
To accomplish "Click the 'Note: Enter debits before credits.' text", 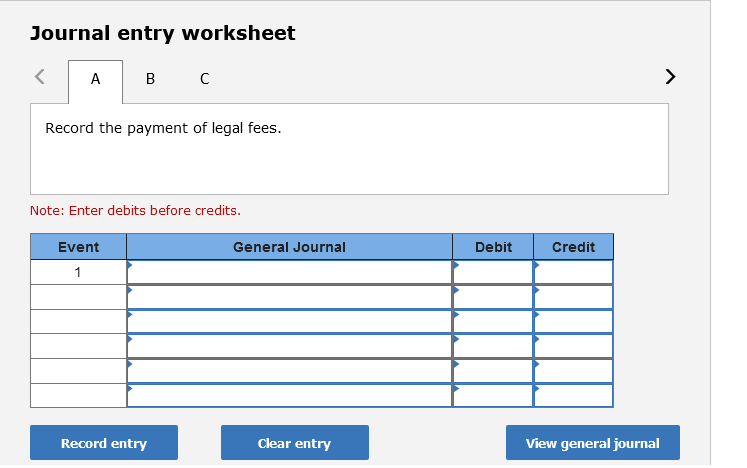I will pos(135,210).
